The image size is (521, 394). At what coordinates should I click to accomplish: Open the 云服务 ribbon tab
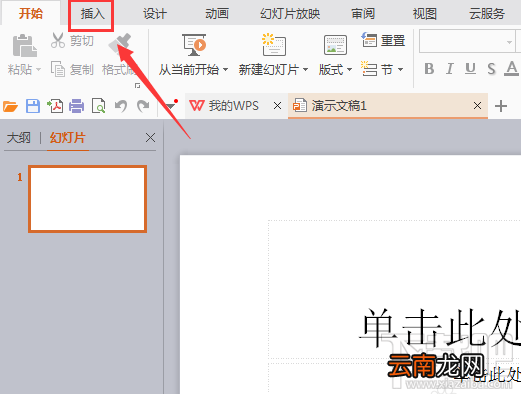(x=487, y=14)
